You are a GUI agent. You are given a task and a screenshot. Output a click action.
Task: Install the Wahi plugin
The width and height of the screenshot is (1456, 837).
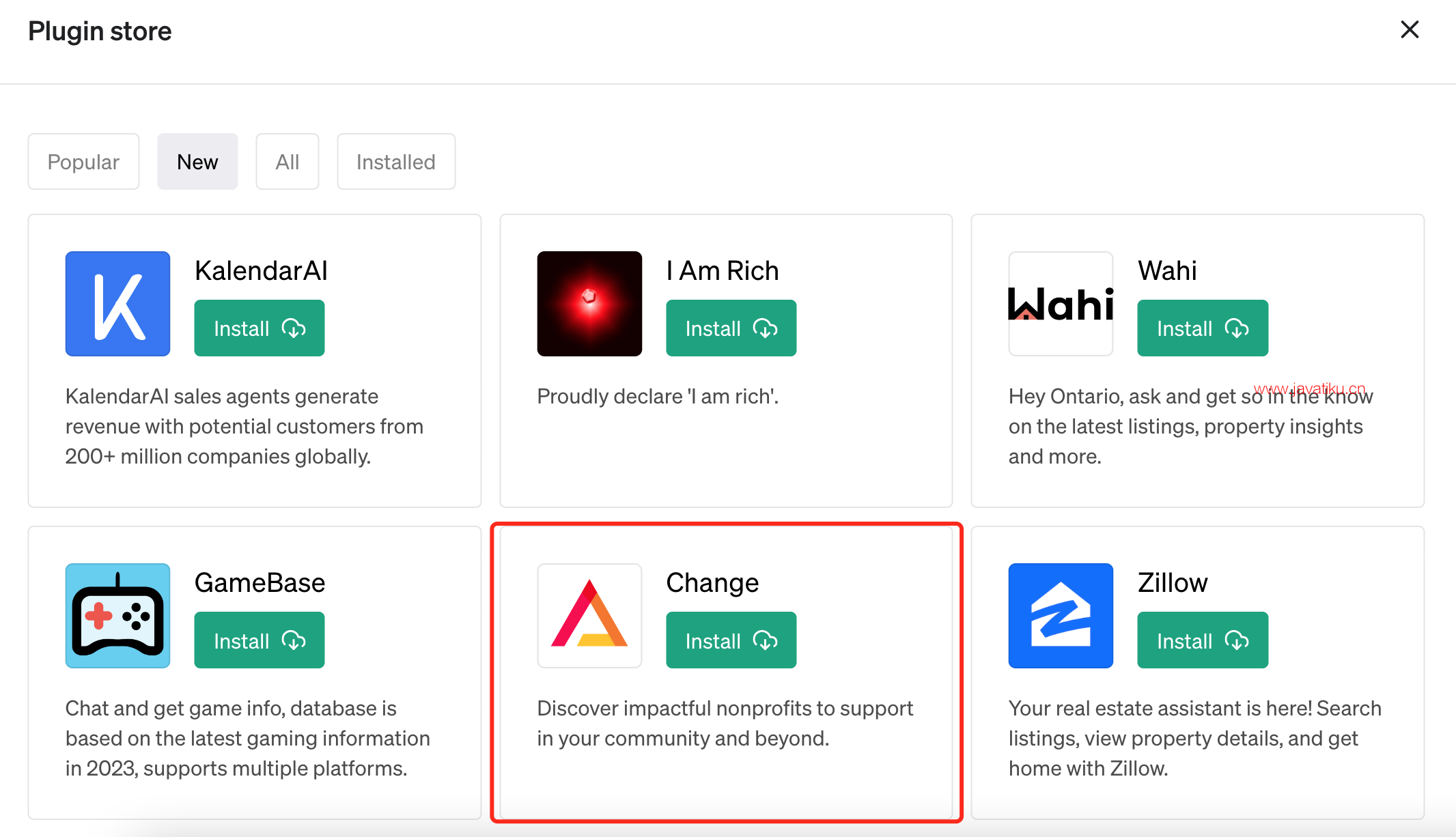click(1203, 328)
